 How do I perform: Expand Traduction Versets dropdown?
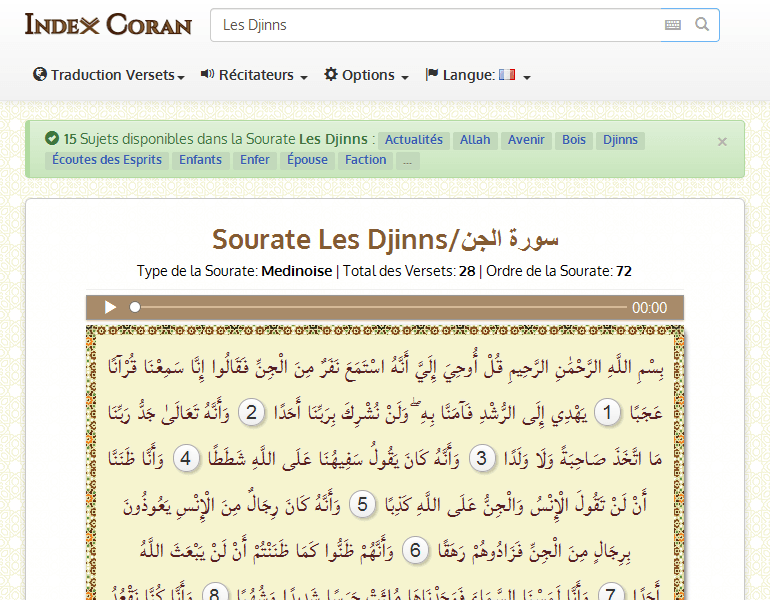109,75
